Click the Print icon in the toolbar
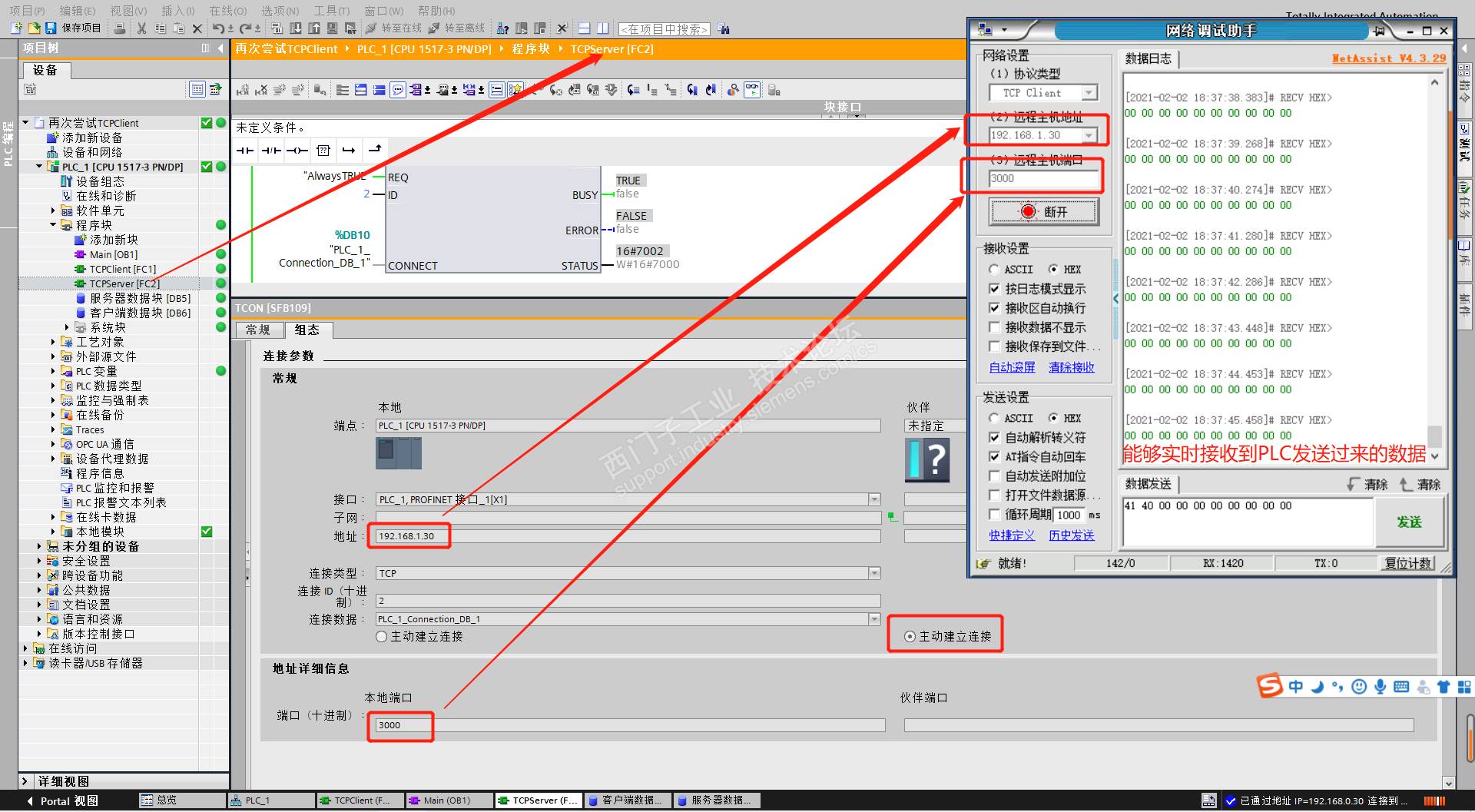 pyautogui.click(x=120, y=28)
